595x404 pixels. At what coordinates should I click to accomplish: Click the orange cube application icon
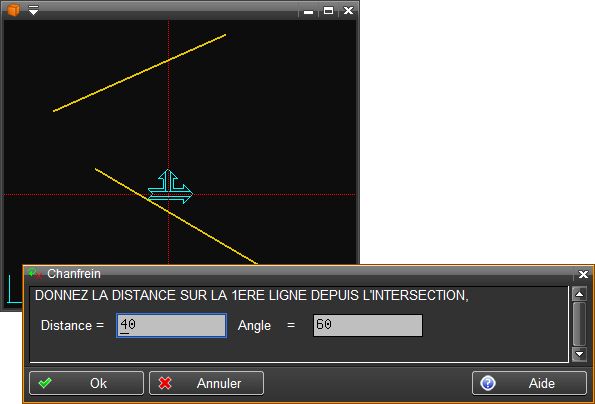click(14, 10)
